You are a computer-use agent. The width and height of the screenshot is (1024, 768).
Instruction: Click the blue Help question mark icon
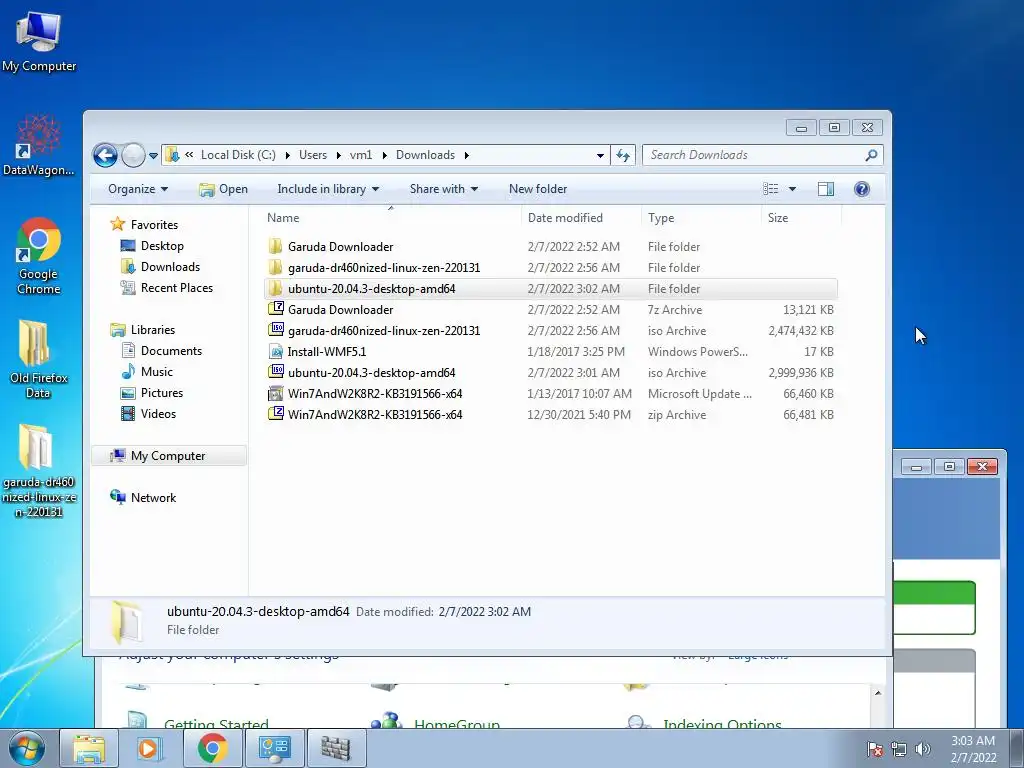tap(861, 189)
